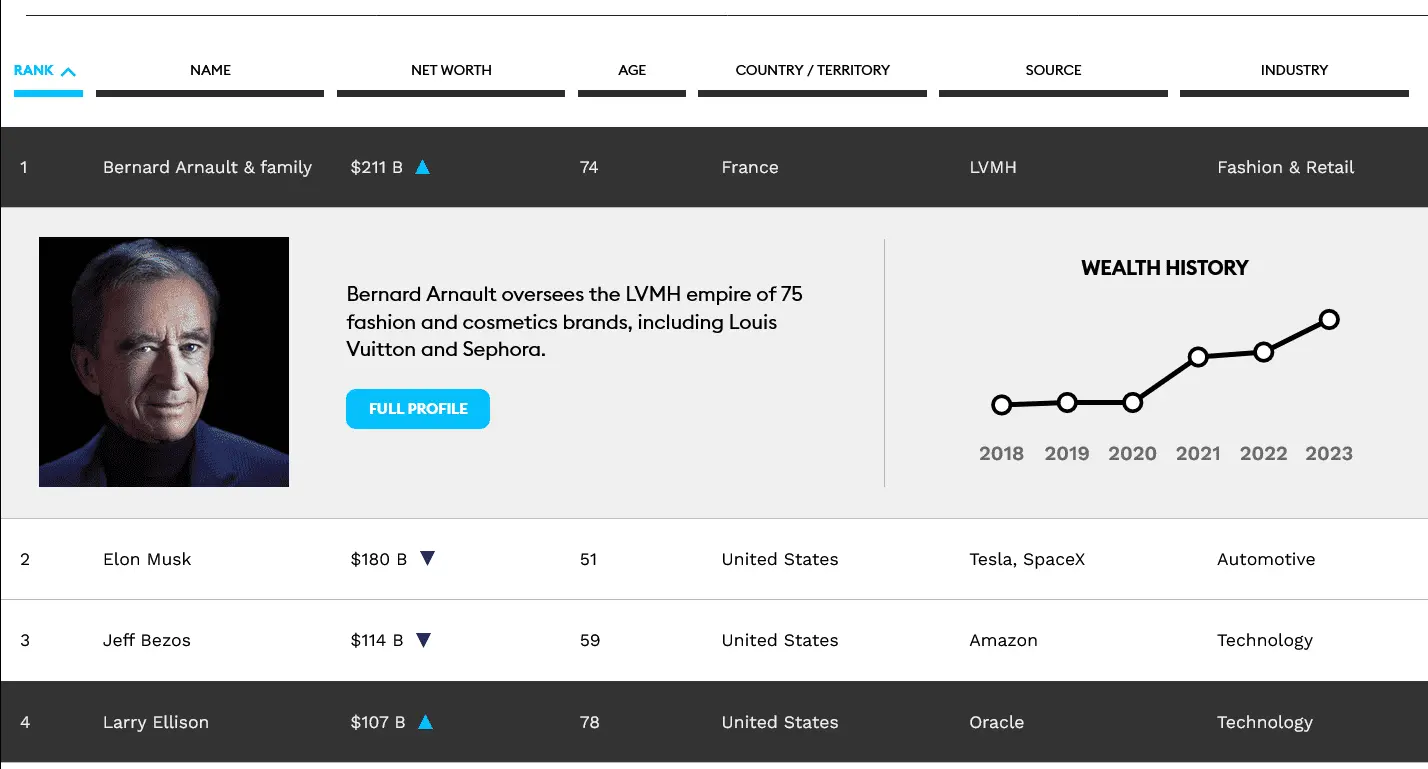Sort by the Net Worth header
The image size is (1428, 769).
pyautogui.click(x=451, y=70)
